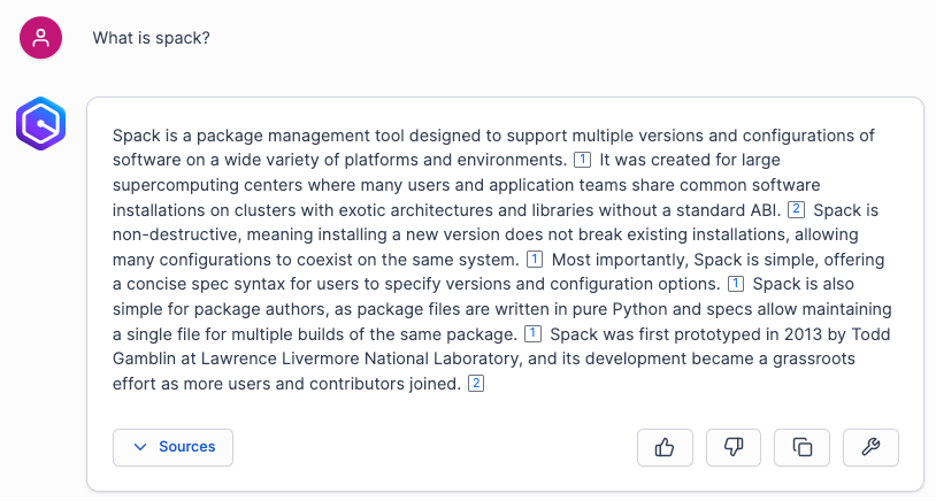Copy the answer with the copy icon
The width and height of the screenshot is (936, 502).
point(802,447)
